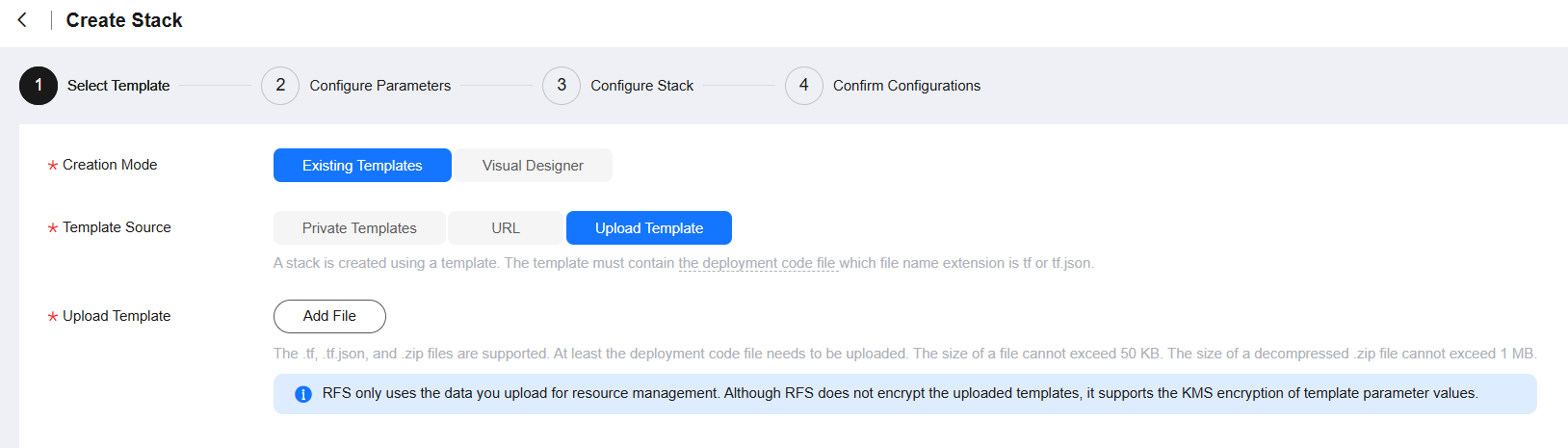Image resolution: width=1568 pixels, height=448 pixels.
Task: Open the deployment code file link
Action: pos(757,263)
